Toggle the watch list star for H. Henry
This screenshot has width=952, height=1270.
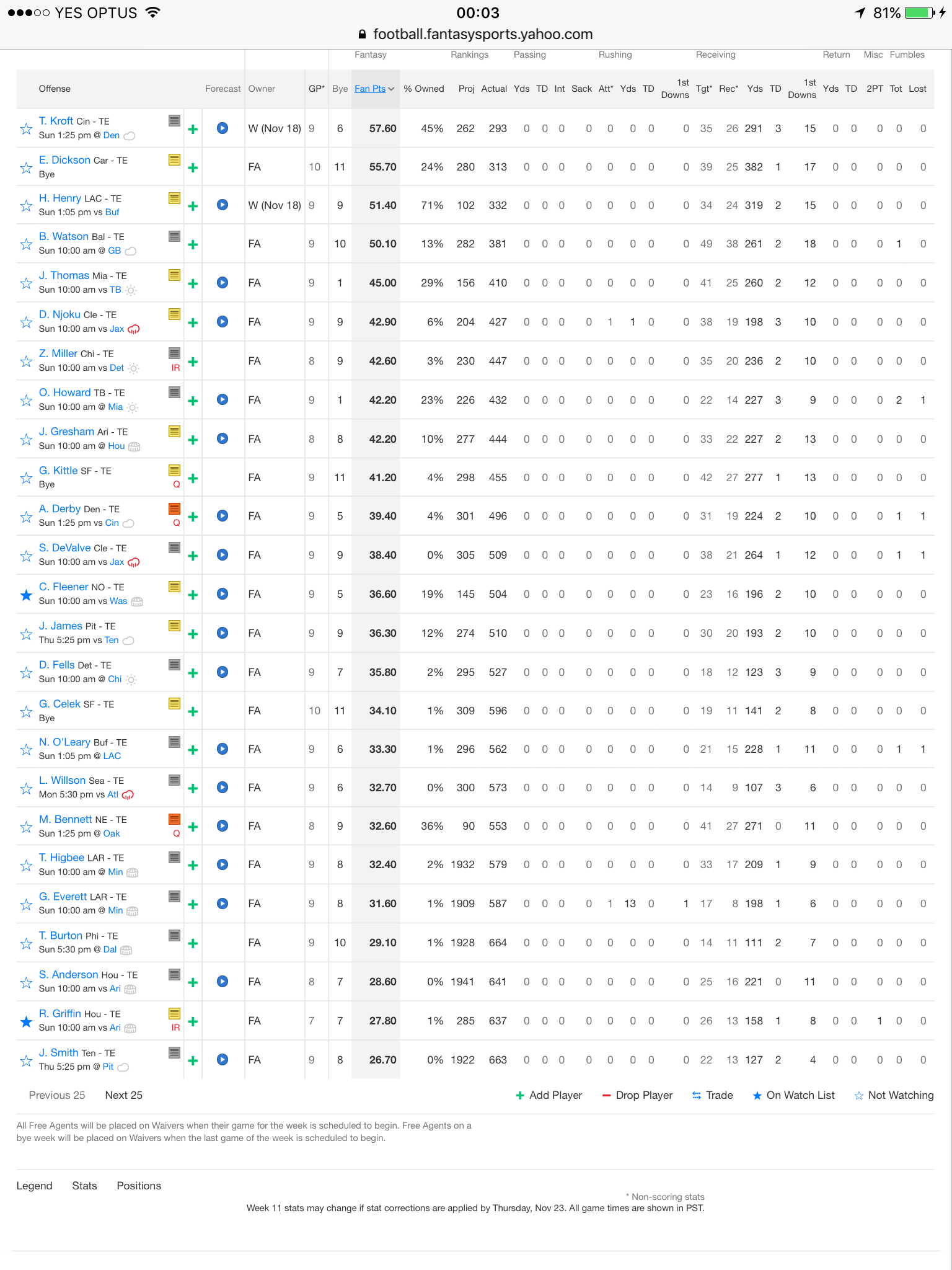(x=26, y=206)
